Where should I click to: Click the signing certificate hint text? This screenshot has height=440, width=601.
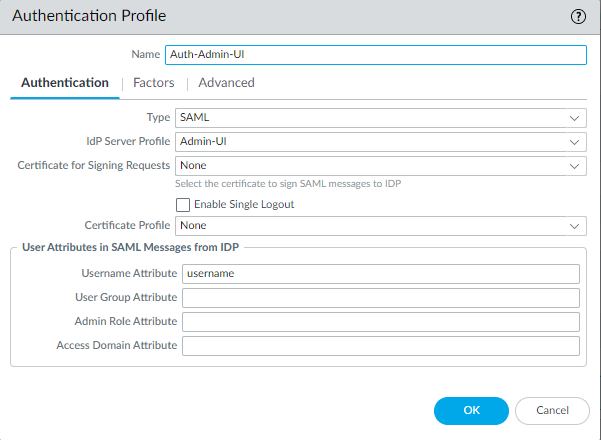point(289,184)
